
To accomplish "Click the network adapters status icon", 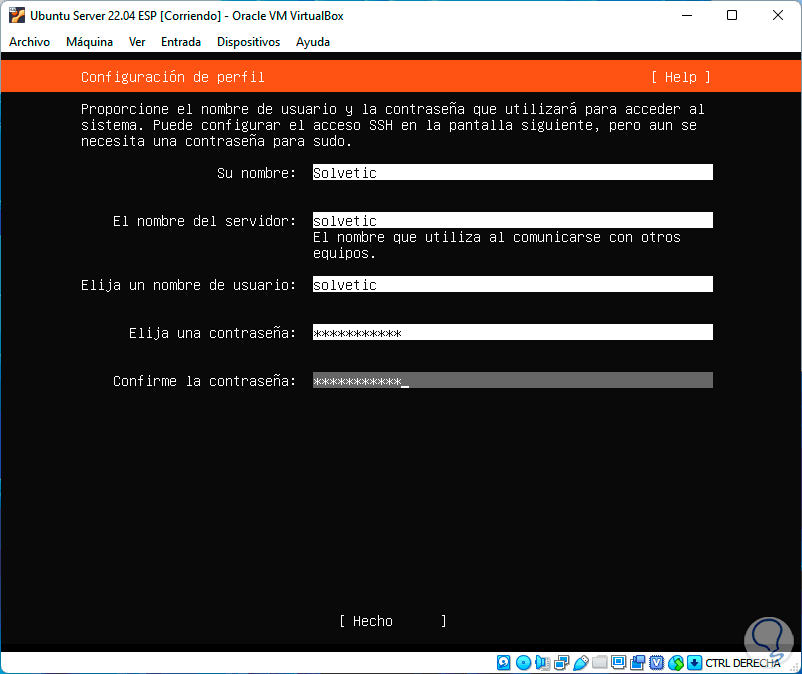I will coord(562,663).
